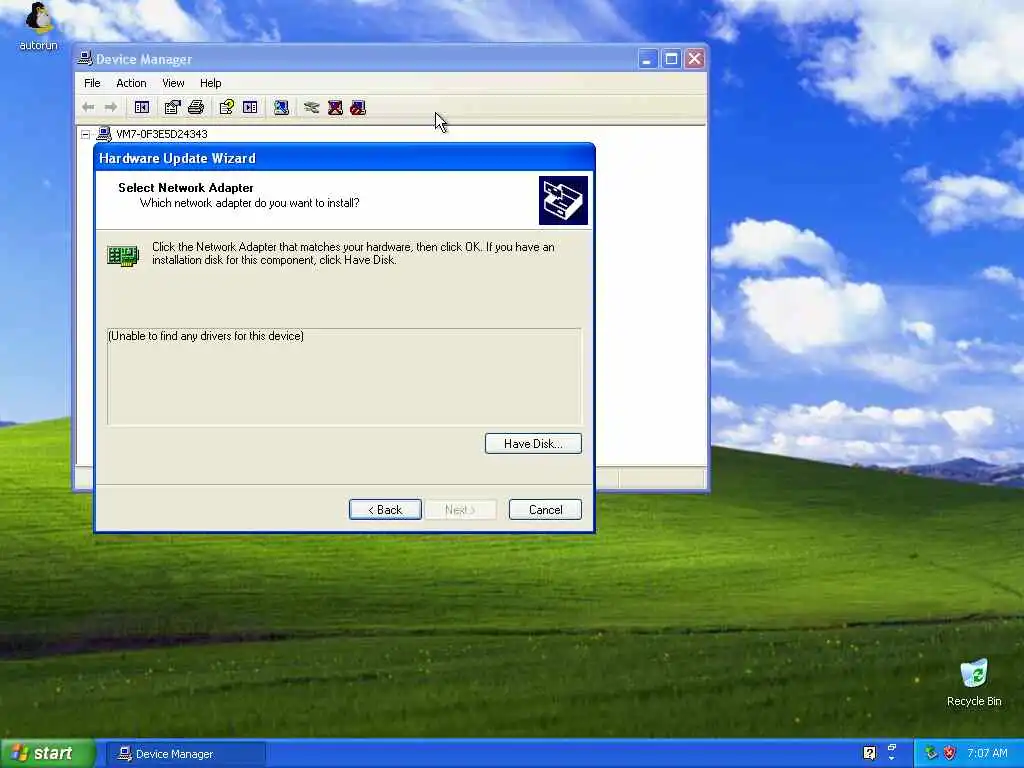1024x768 pixels.
Task: Open the View menu
Action: pyautogui.click(x=173, y=83)
